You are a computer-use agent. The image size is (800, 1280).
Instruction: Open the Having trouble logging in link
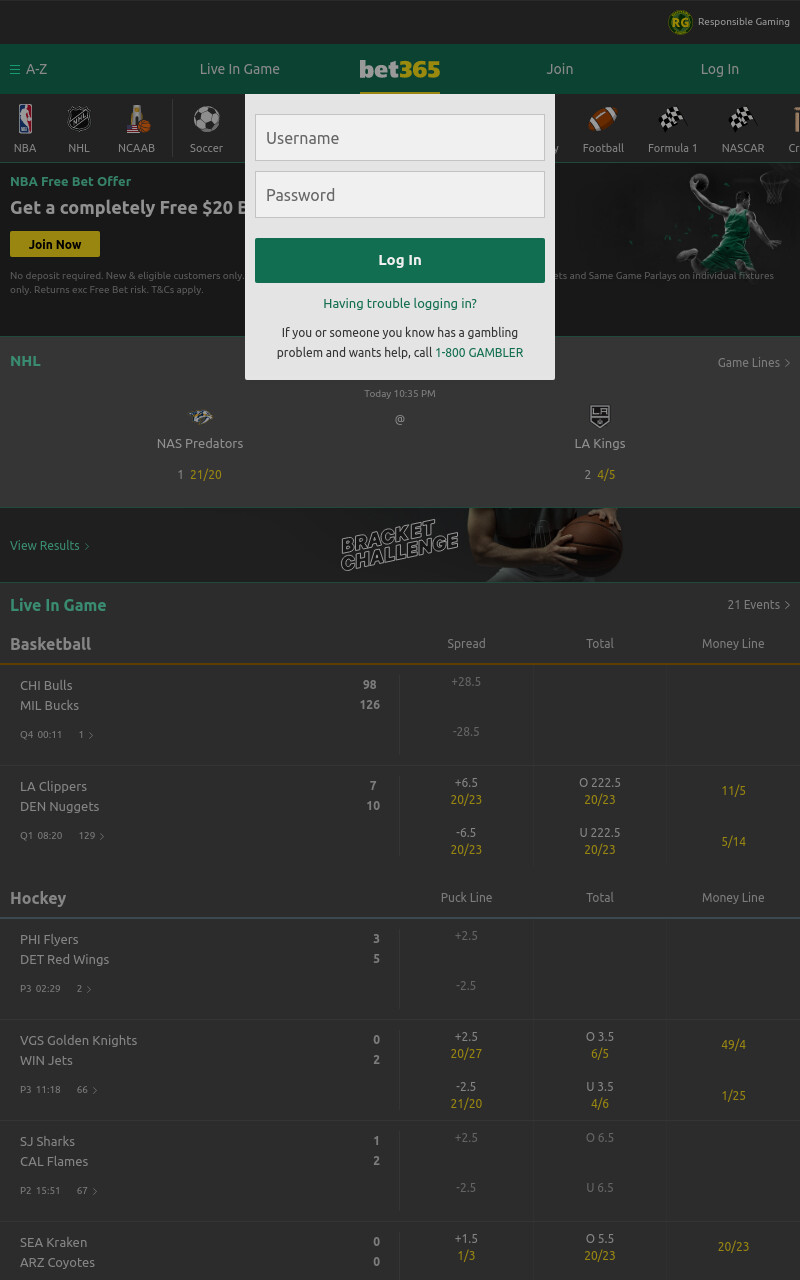tap(400, 304)
